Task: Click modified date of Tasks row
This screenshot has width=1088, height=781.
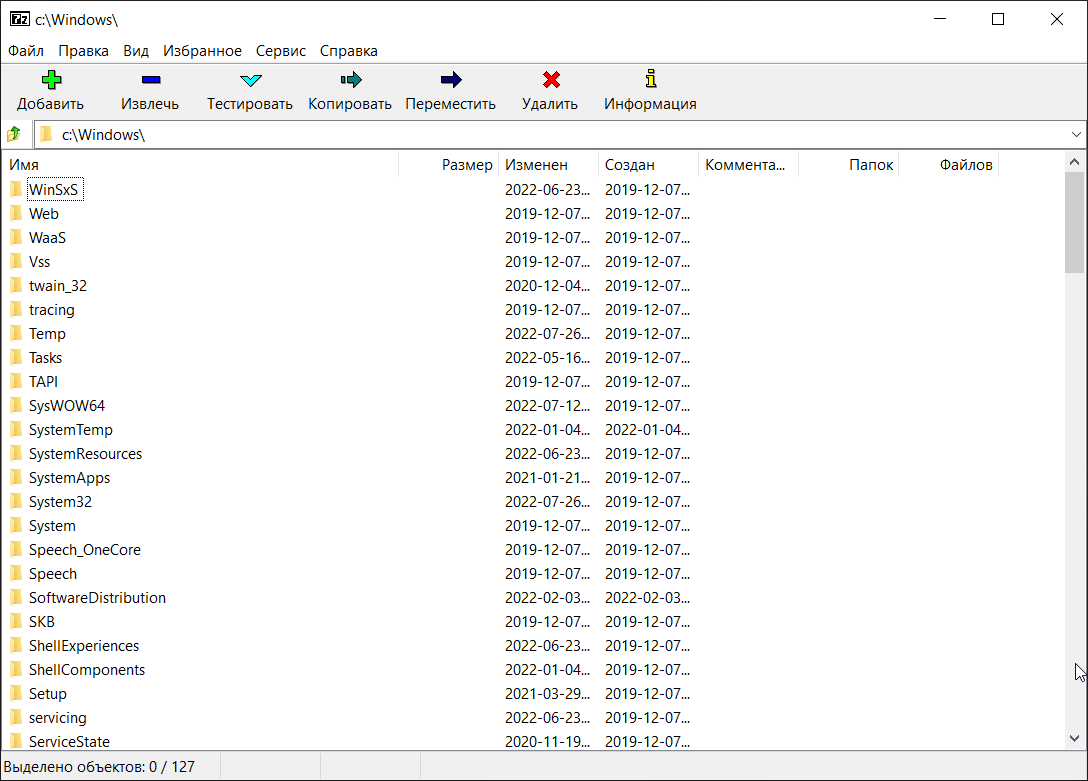Action: pyautogui.click(x=547, y=358)
